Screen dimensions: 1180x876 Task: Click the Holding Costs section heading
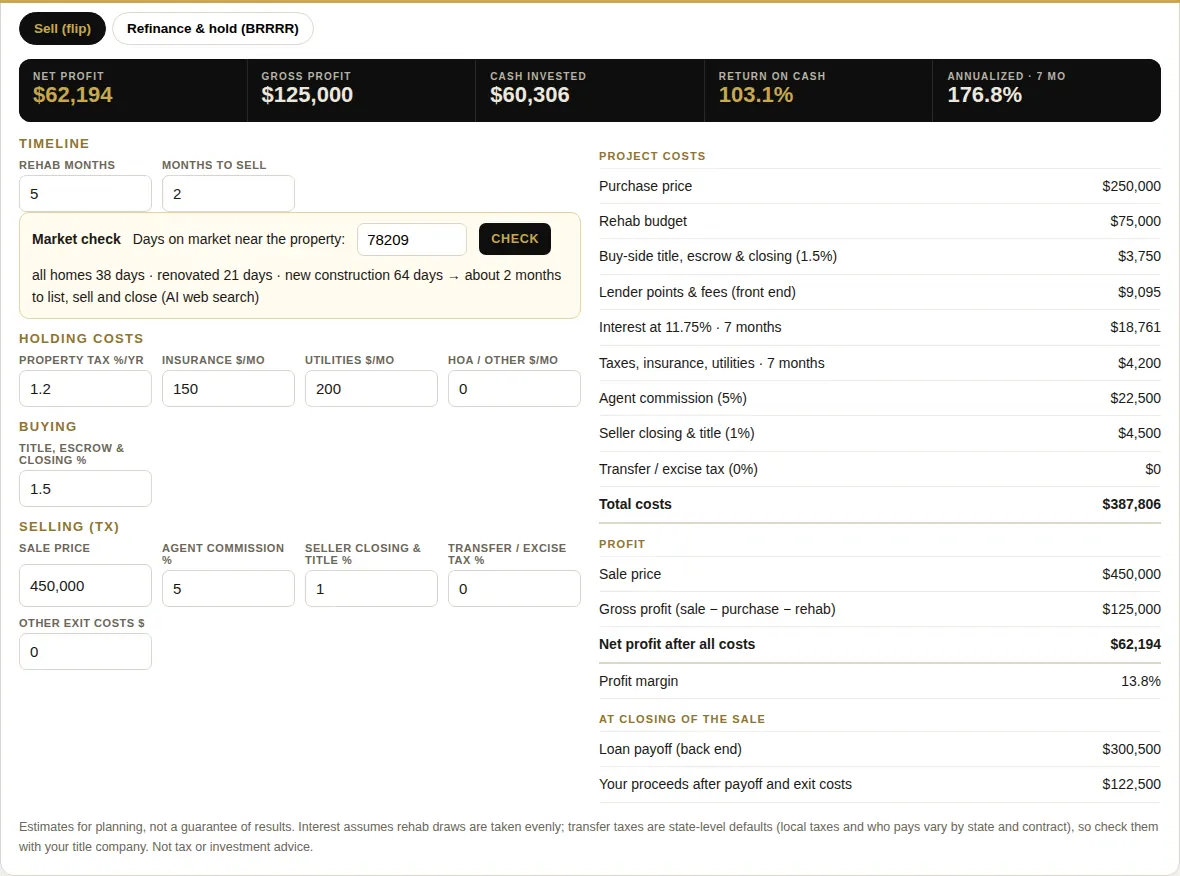tap(81, 339)
